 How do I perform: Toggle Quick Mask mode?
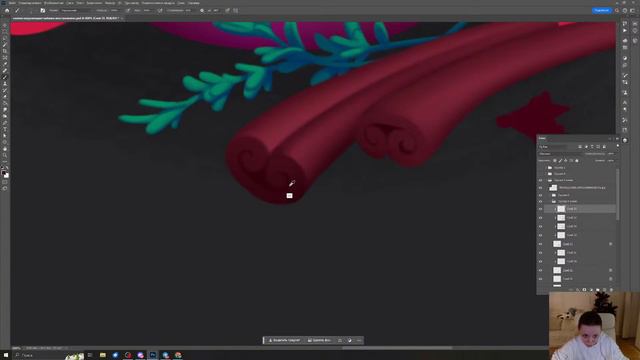(5, 182)
